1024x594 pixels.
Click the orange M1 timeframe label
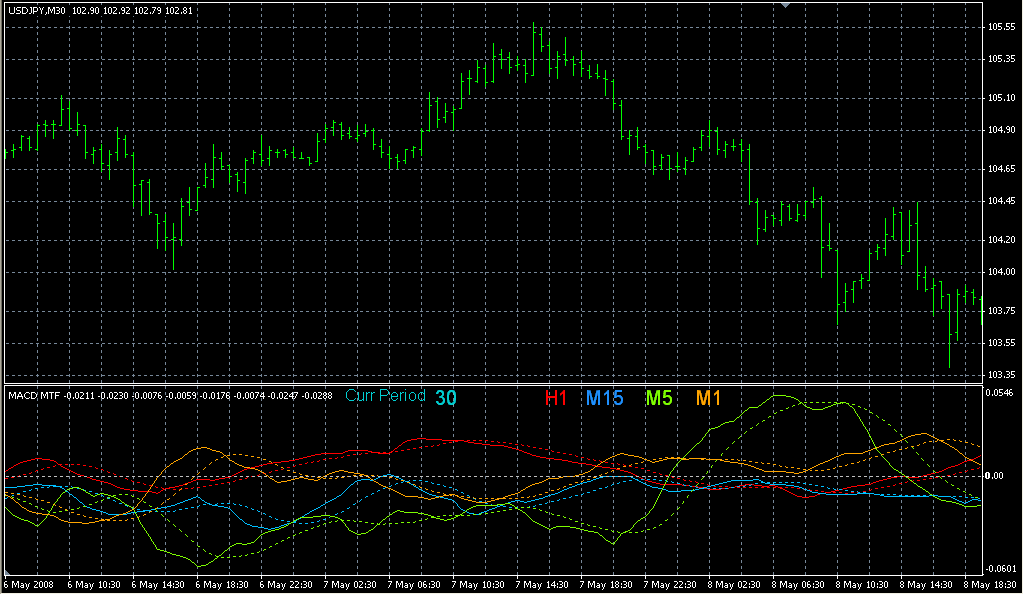[708, 398]
